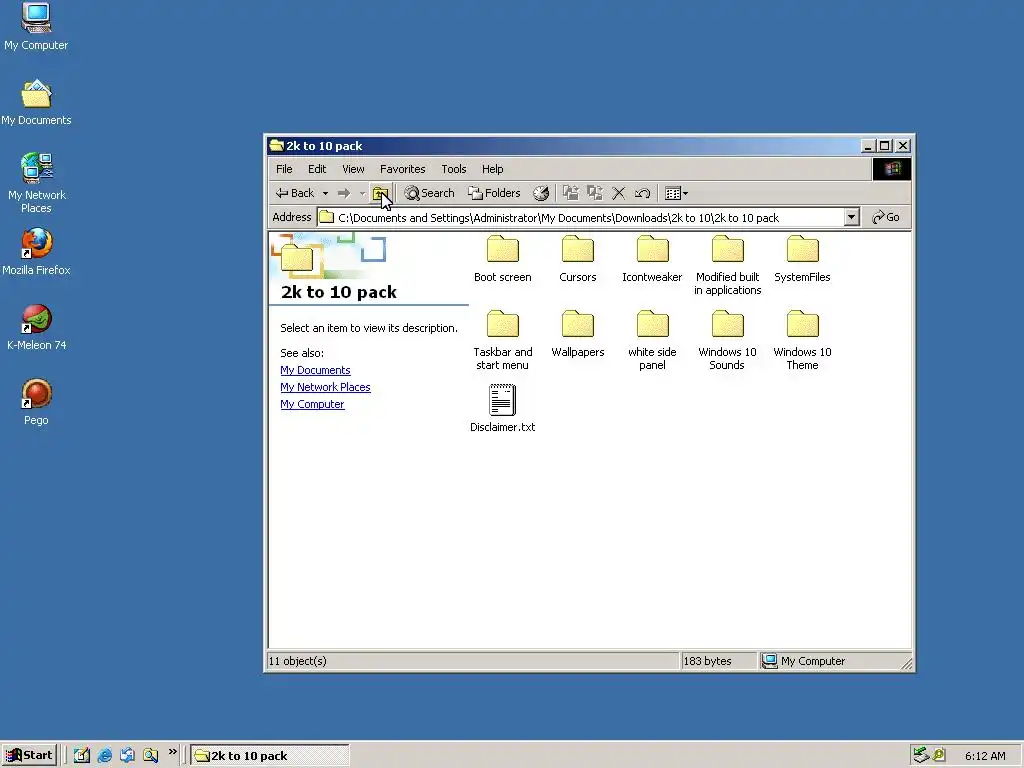
Task: Select the Boot screen folder
Action: [x=503, y=259]
